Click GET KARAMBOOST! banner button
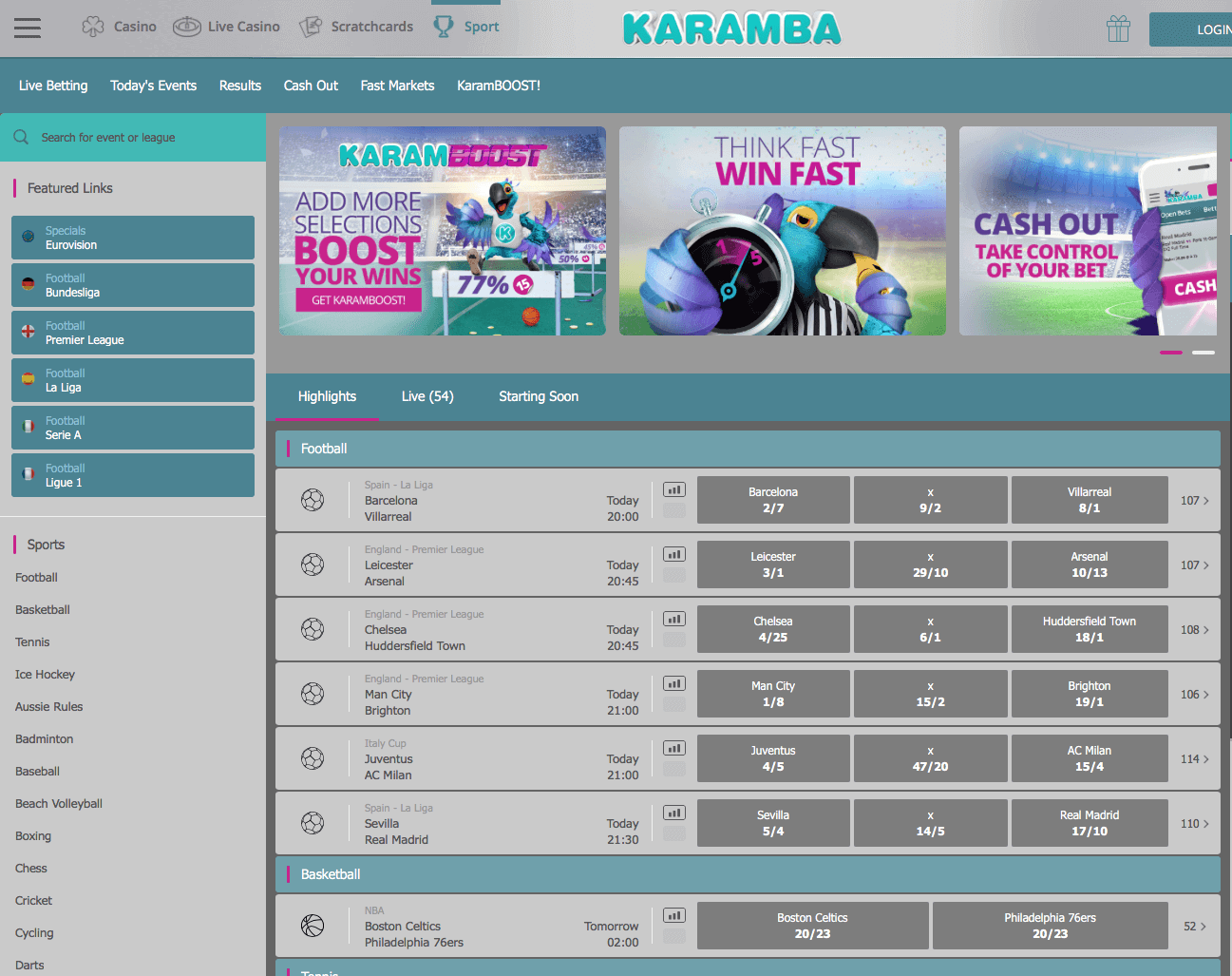This screenshot has height=976, width=1232. click(358, 300)
